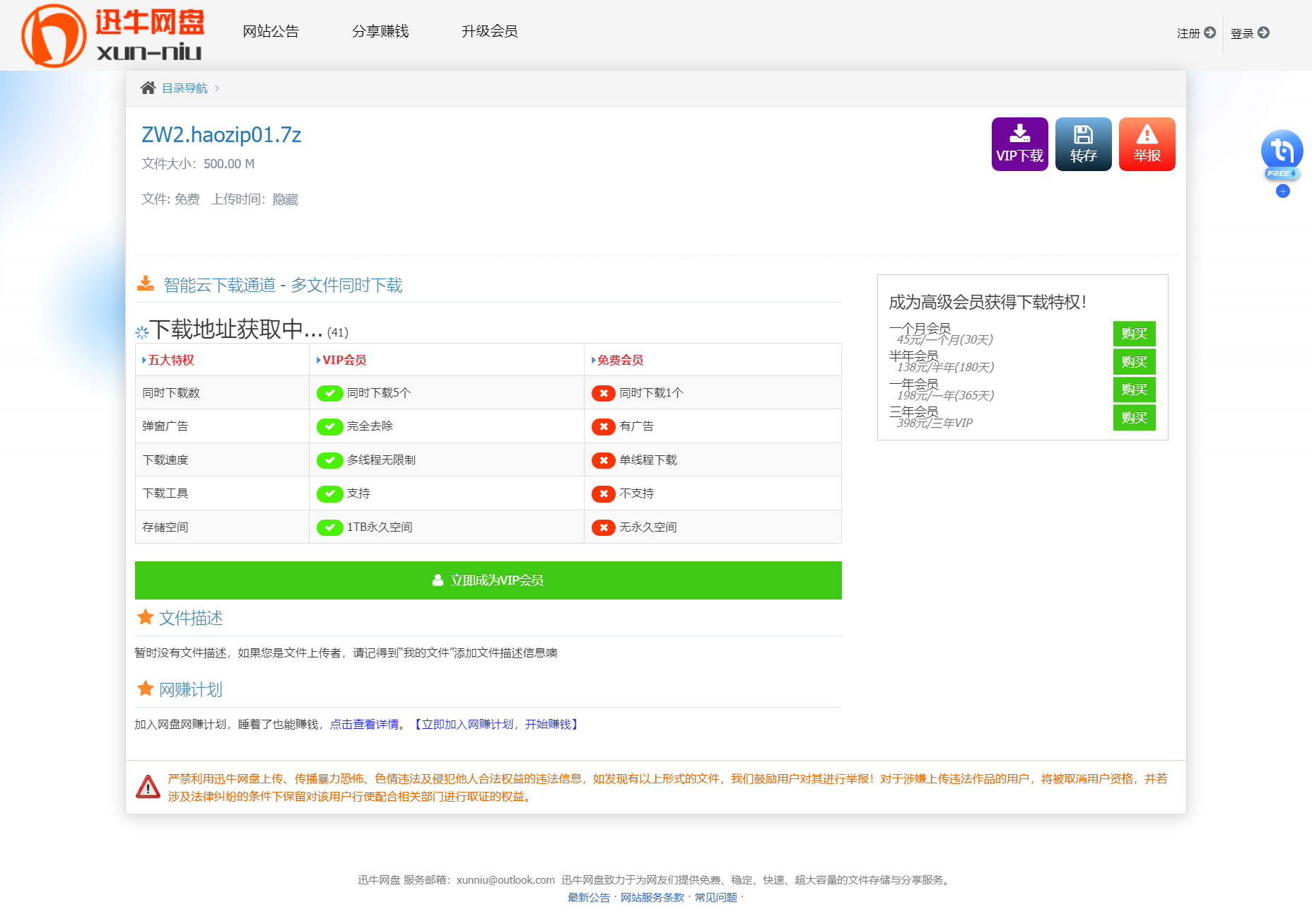
Task: Click the home icon in the breadcrumb
Action: (148, 88)
